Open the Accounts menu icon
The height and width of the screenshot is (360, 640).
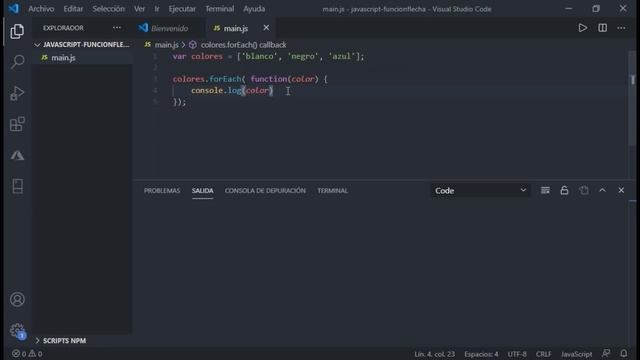17,300
